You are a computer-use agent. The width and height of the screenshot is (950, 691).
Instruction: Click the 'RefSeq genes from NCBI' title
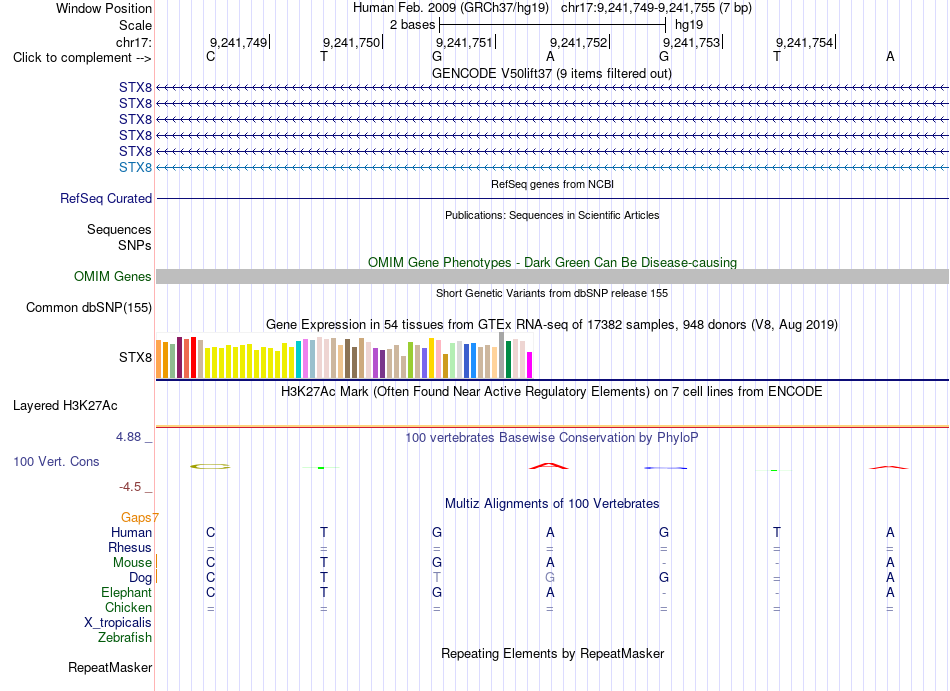click(552, 184)
